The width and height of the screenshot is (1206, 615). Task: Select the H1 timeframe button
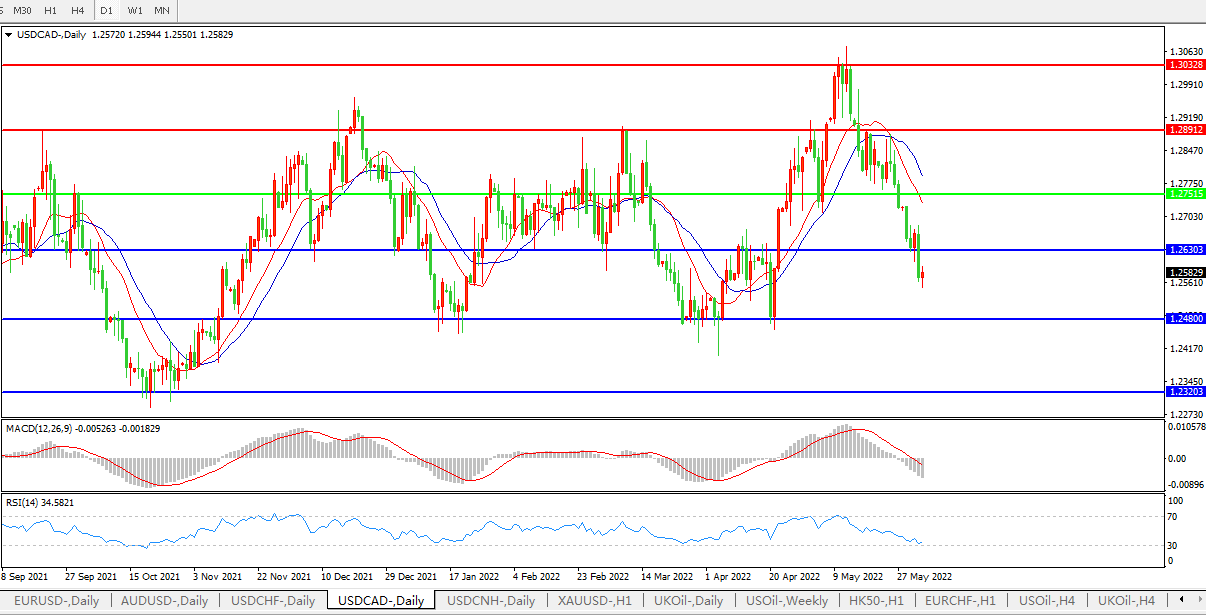pos(50,10)
